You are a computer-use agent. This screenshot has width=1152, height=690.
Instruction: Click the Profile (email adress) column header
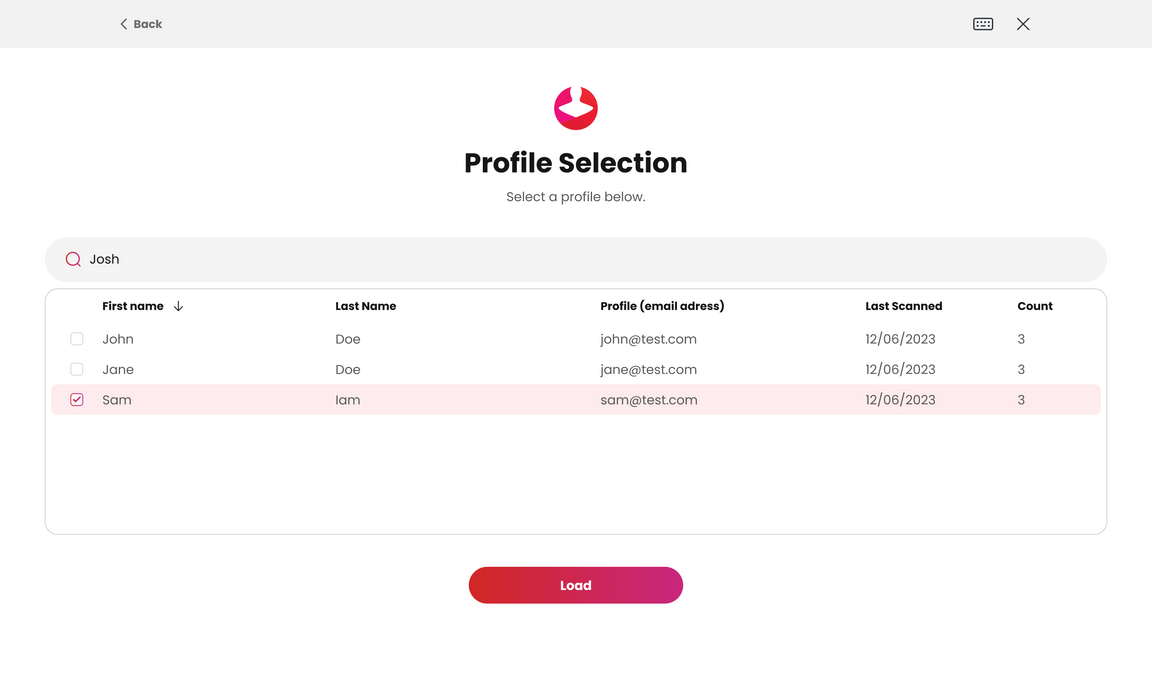(662, 306)
